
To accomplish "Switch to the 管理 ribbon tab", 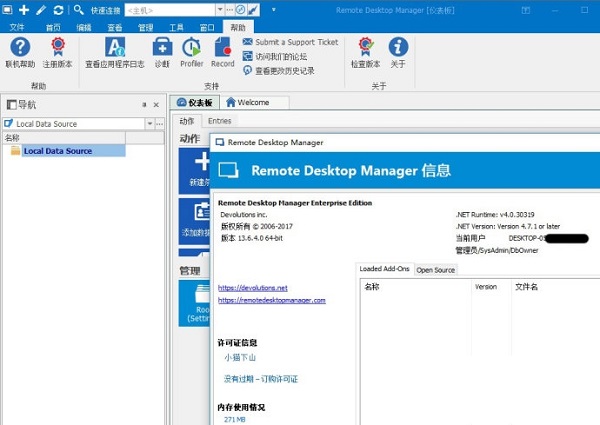I will coord(145,27).
